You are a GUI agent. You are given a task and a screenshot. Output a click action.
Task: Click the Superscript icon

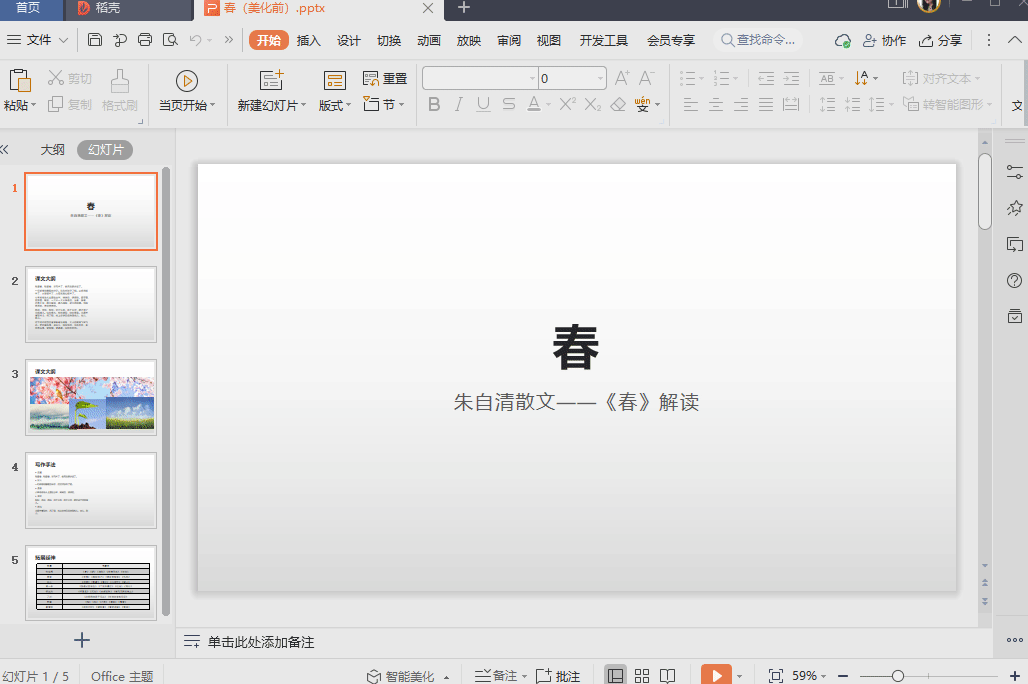567,104
